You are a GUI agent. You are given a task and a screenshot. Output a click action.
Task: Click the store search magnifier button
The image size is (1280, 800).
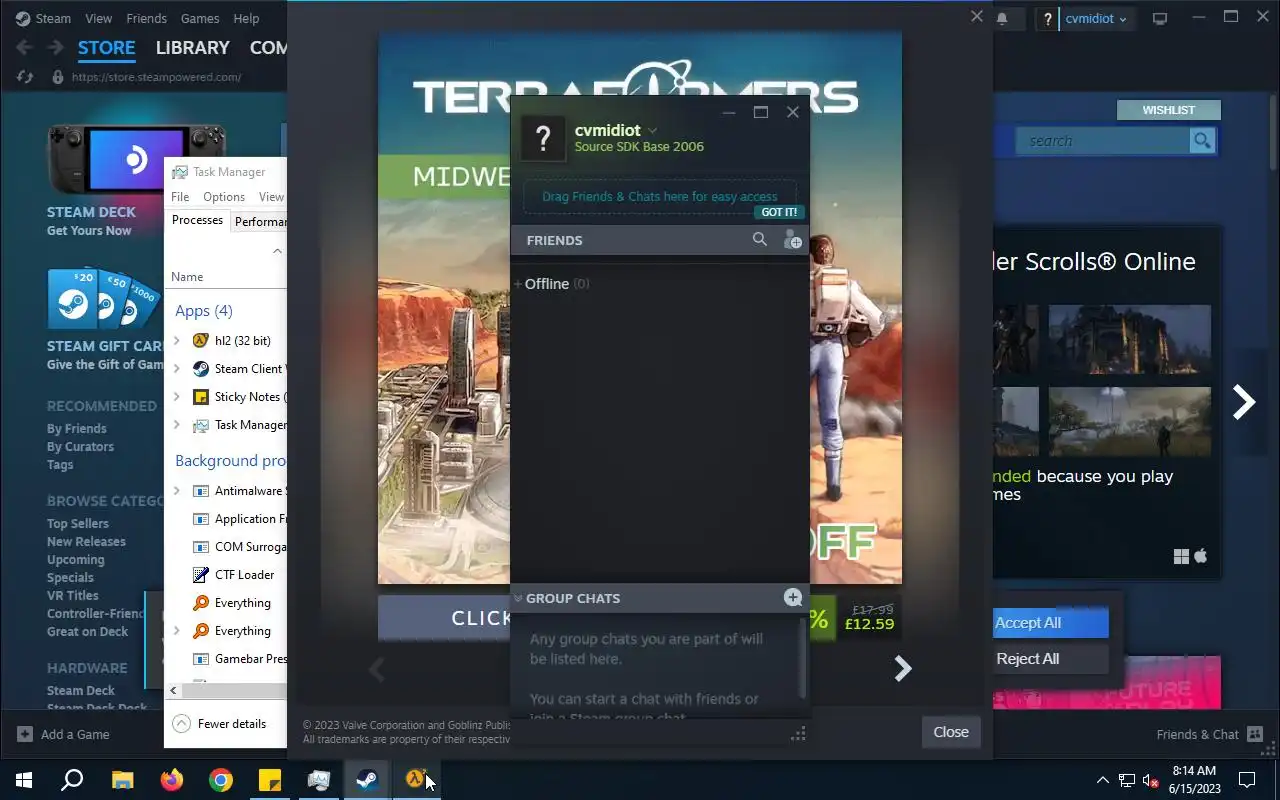(x=1202, y=140)
